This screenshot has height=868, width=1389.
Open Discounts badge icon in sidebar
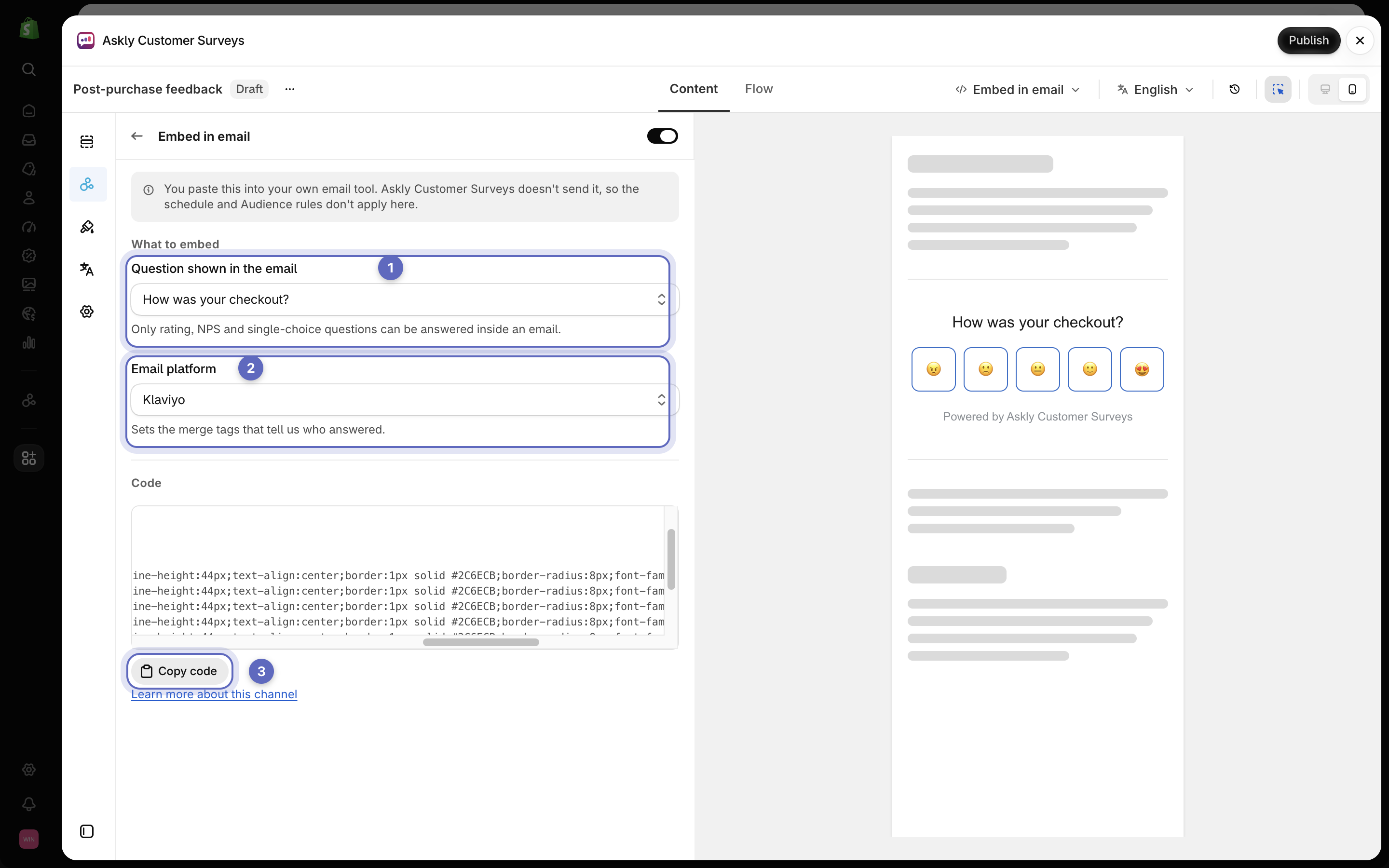(x=29, y=256)
